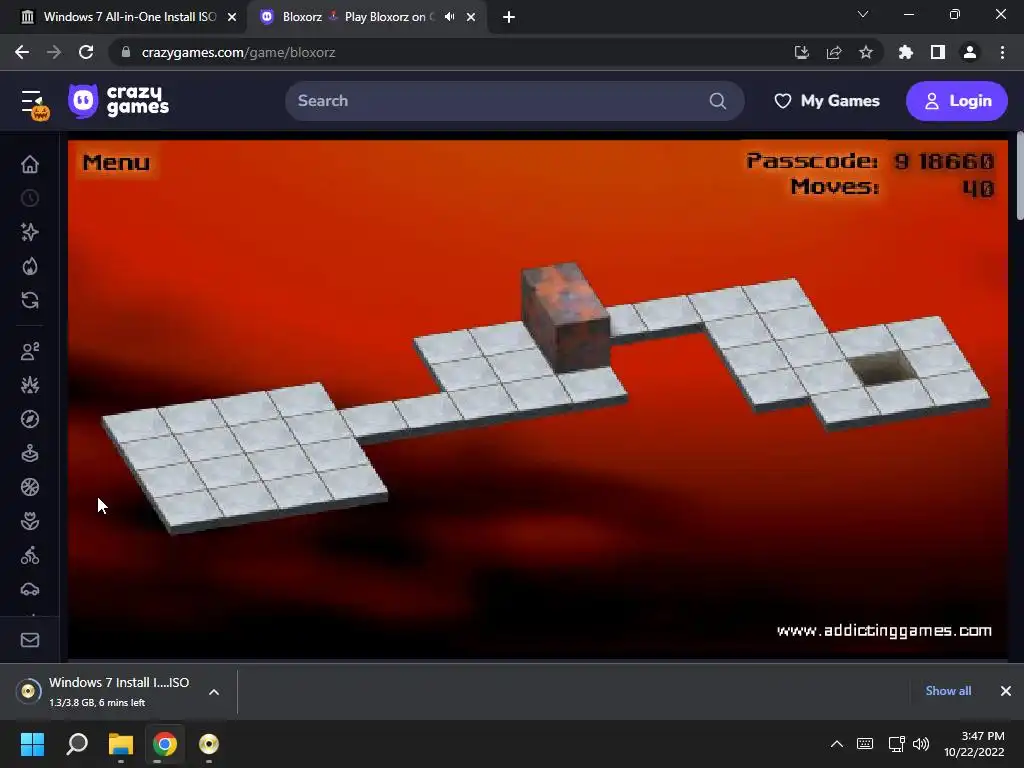The width and height of the screenshot is (1024, 768).
Task: Open the Action games burst icon
Action: pyautogui.click(x=30, y=385)
